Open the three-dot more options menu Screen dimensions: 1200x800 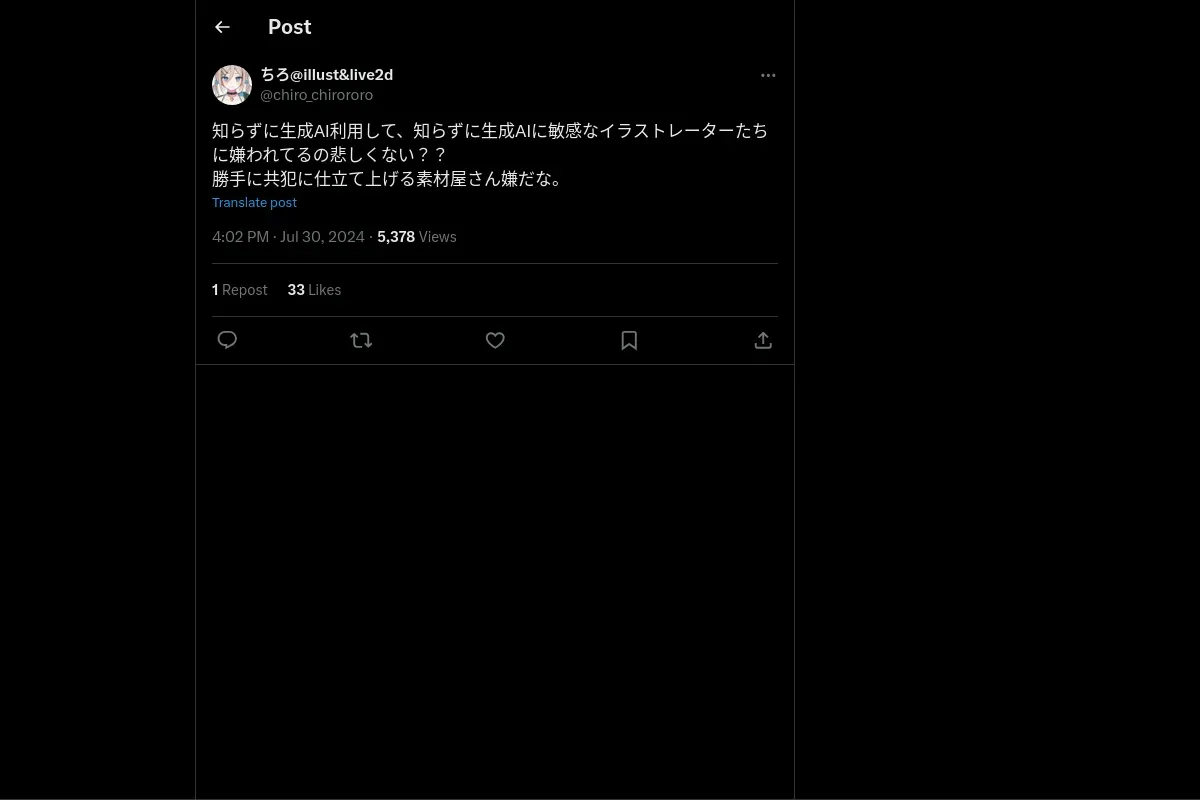point(768,75)
